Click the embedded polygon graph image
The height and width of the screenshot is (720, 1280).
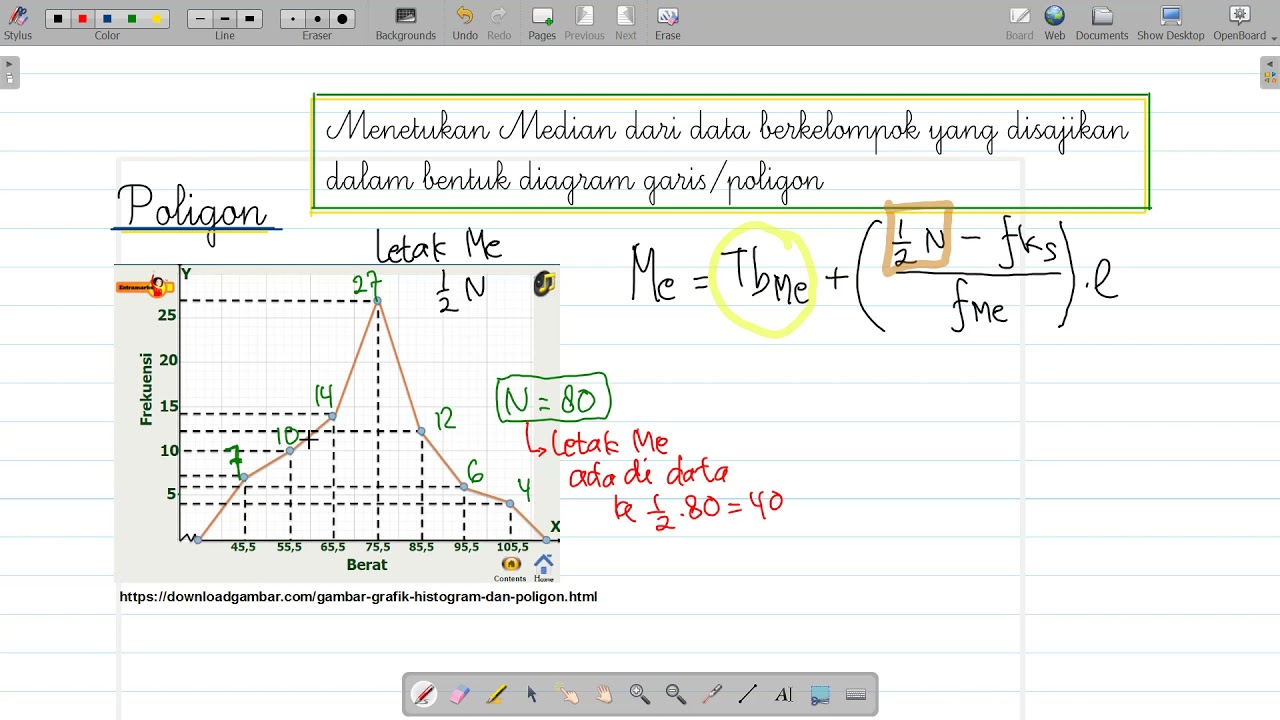(x=337, y=424)
